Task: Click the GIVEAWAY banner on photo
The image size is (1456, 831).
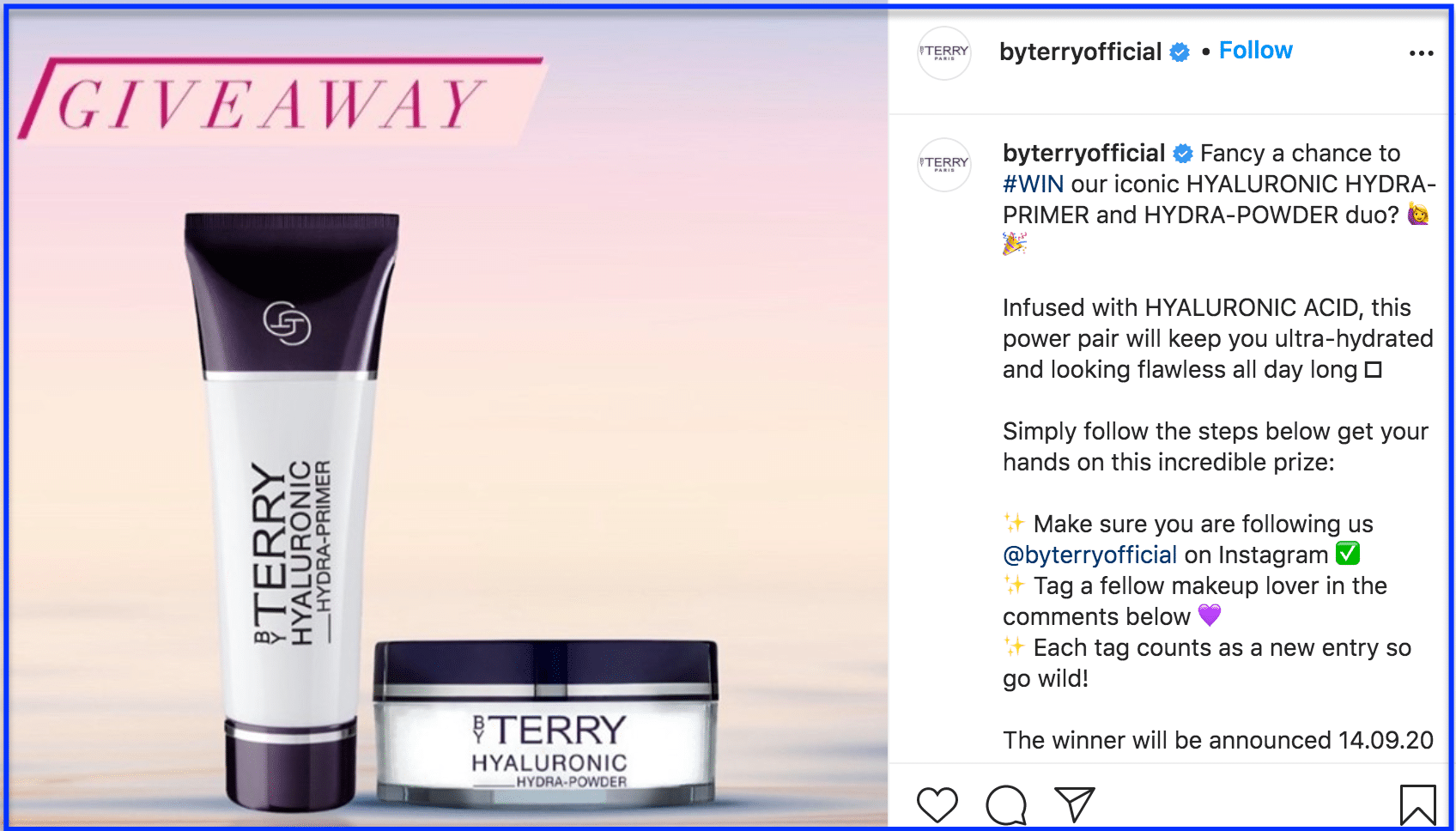Action: coord(279,100)
